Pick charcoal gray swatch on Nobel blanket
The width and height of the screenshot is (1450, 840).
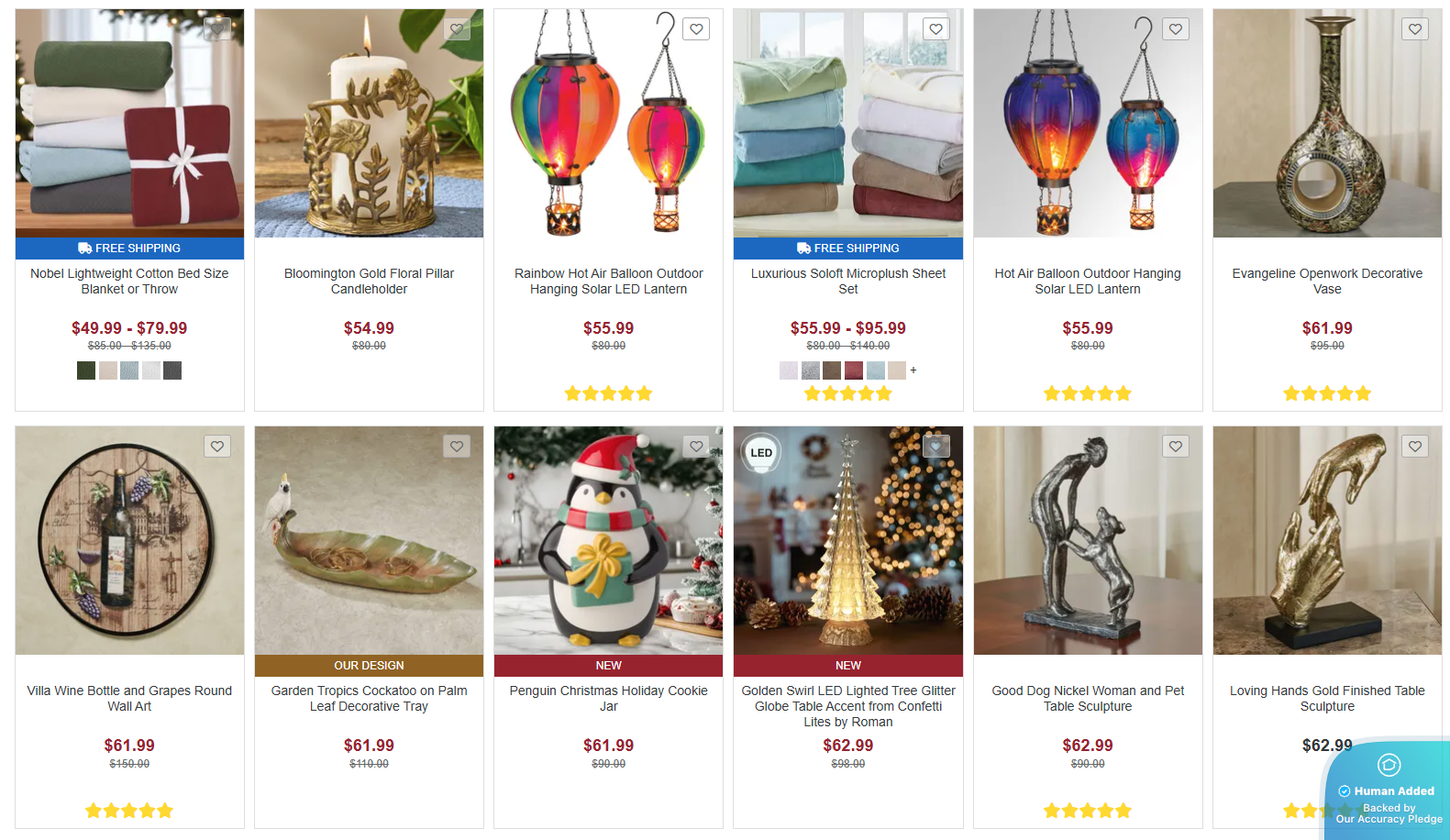coord(172,370)
